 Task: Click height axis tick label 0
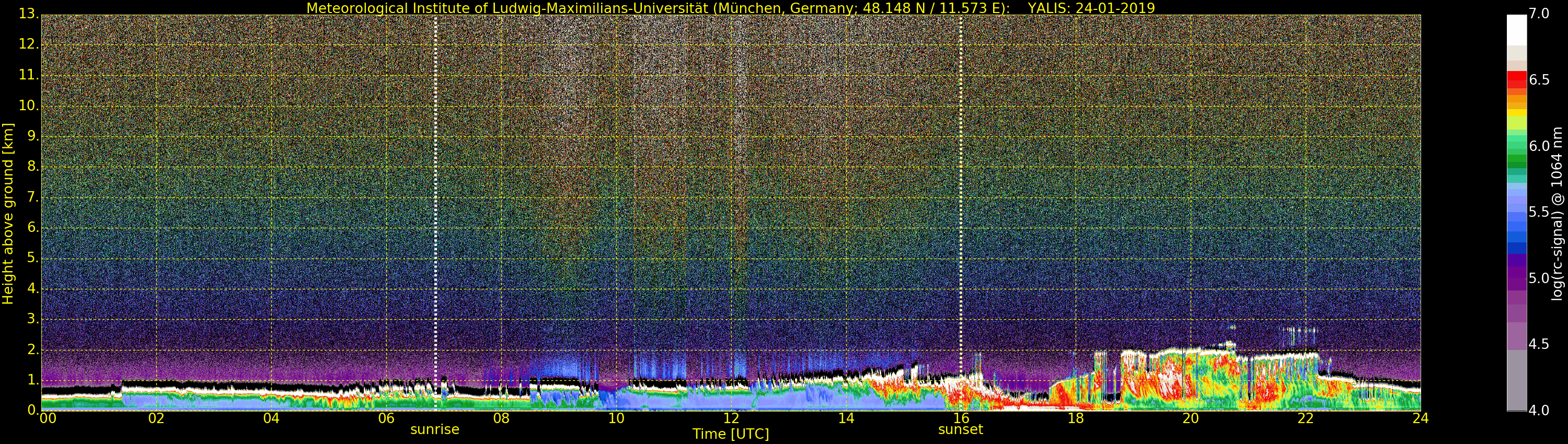click(33, 410)
